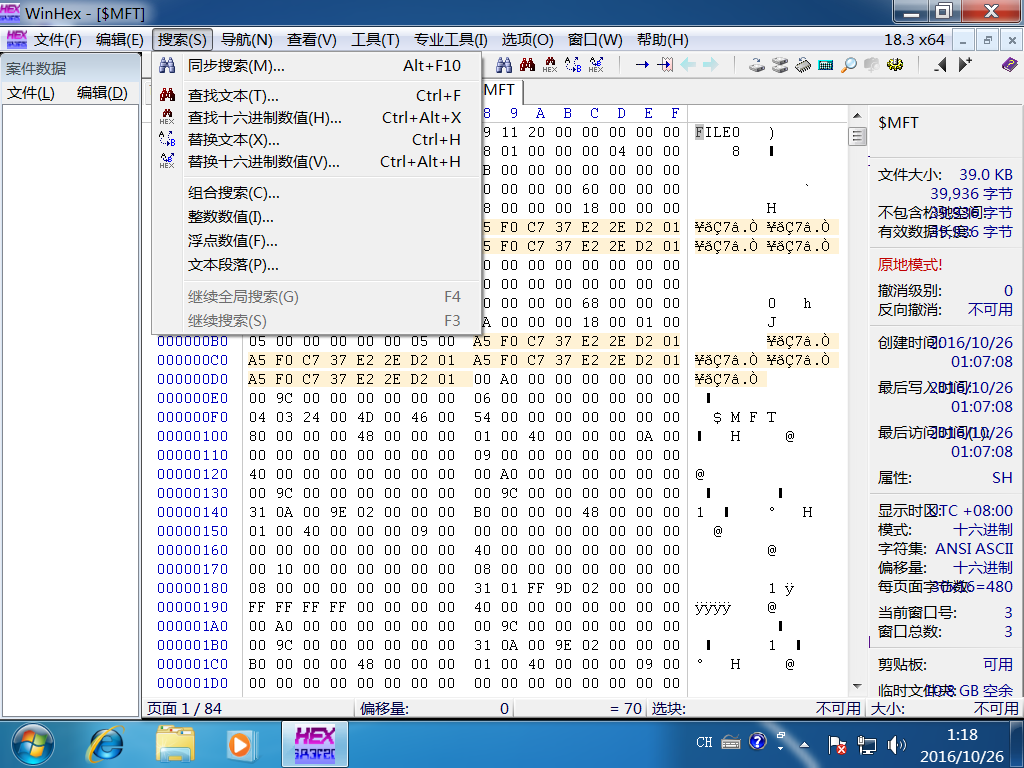Click the Action Center flag tray icon
The height and width of the screenshot is (768, 1024).
pos(837,744)
